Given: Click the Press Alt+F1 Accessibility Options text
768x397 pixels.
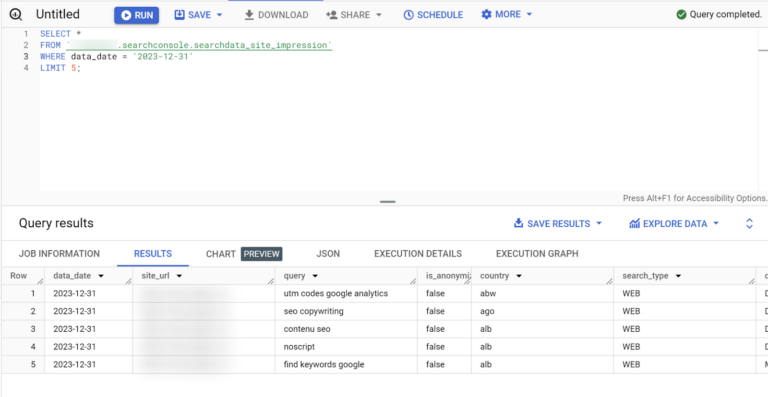Looking at the screenshot, I should [x=695, y=198].
